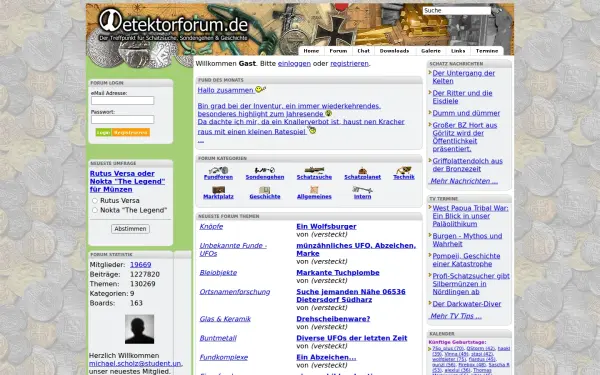Open the Ortsnamenforschung board link
This screenshot has height=375, width=600.
coord(235,292)
